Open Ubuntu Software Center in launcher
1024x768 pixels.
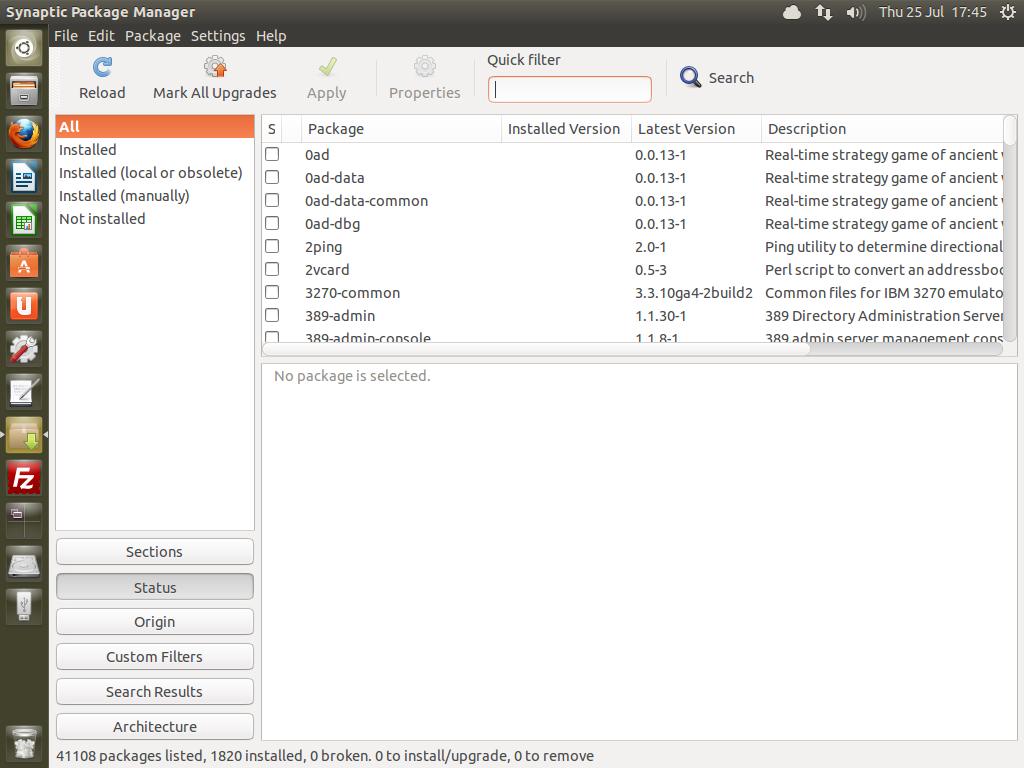24,263
